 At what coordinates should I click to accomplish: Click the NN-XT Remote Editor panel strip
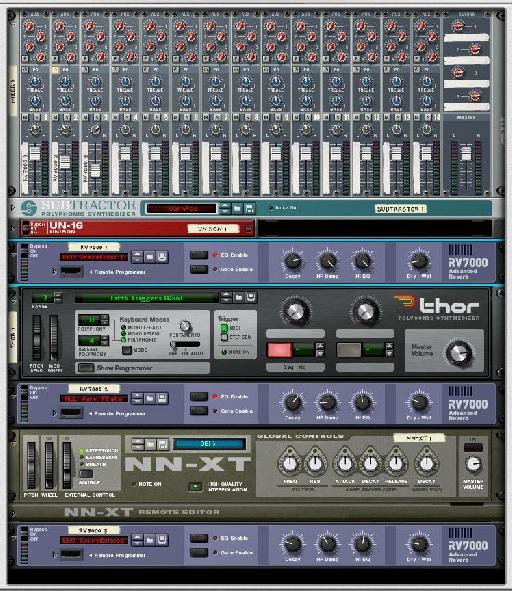[256, 512]
